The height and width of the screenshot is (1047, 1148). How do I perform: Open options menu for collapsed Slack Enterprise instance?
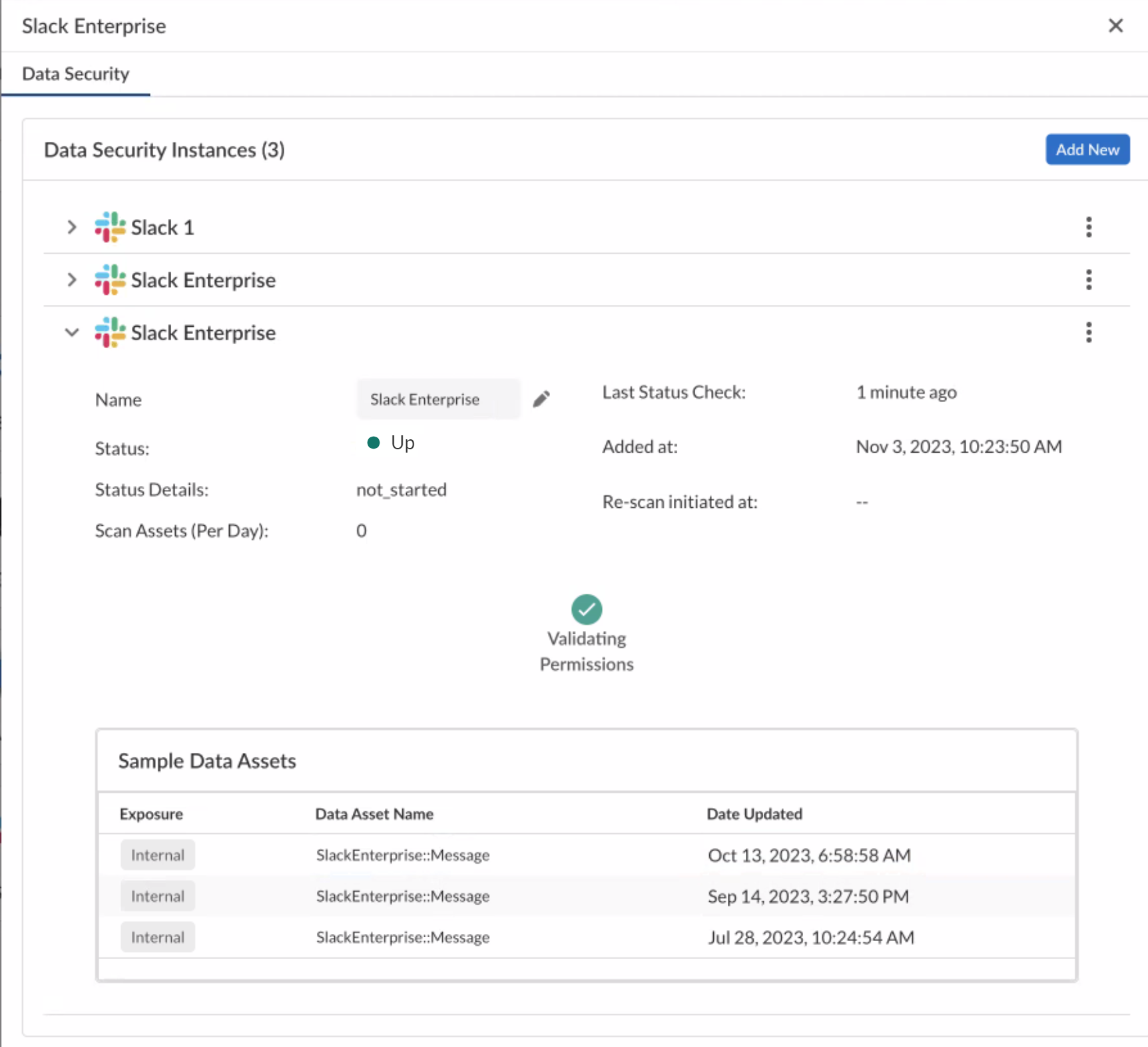[x=1089, y=280]
